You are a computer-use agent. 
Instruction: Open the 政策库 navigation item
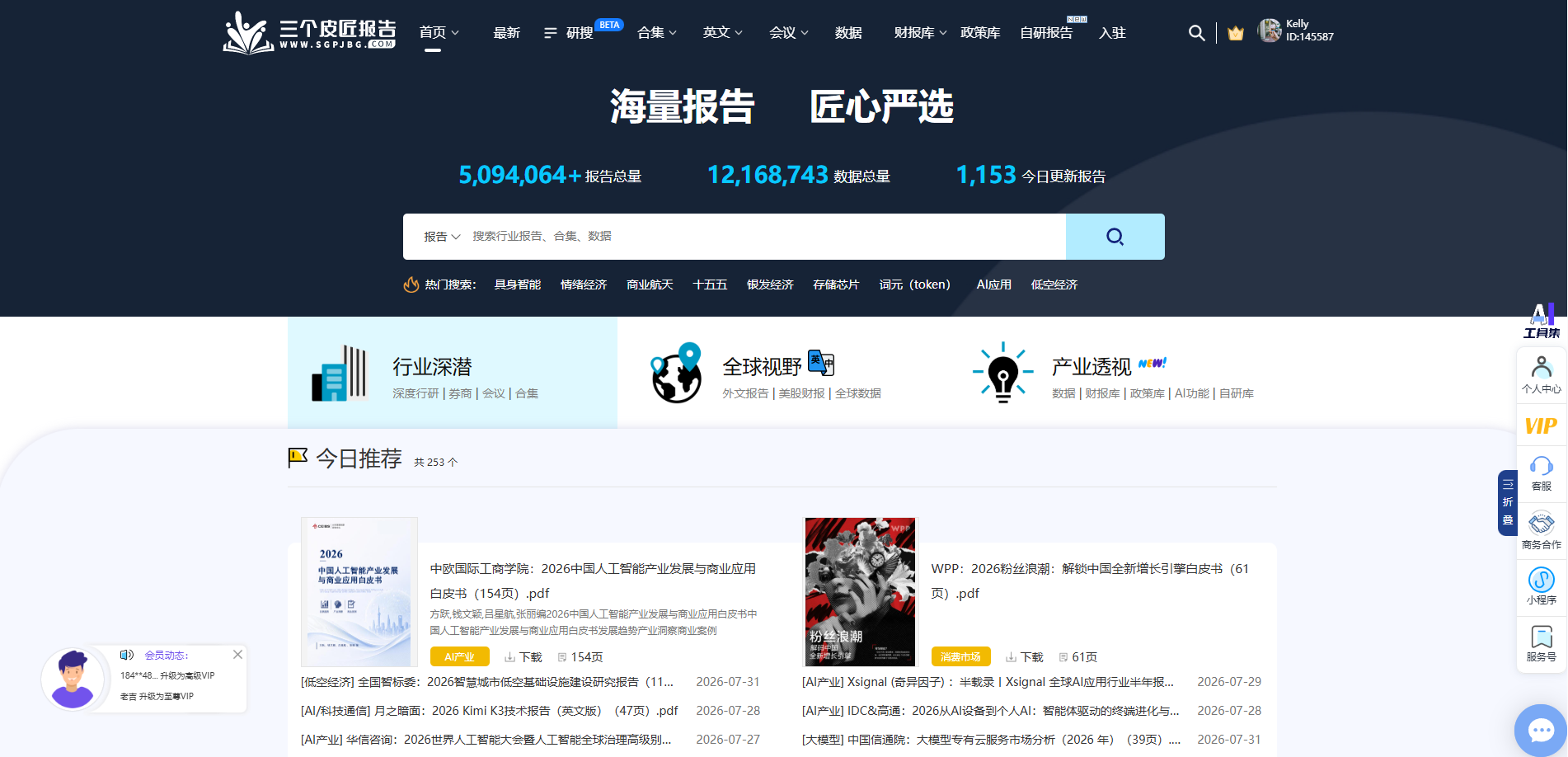coord(980,33)
